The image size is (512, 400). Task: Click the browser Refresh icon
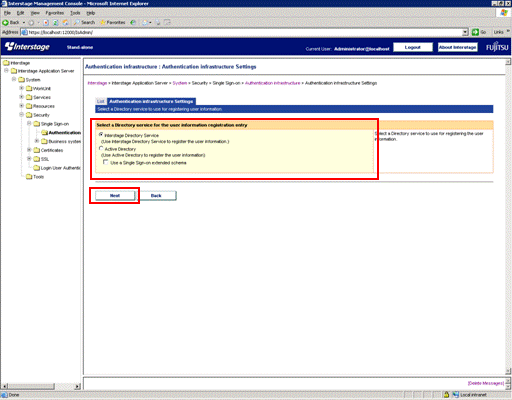56,22
